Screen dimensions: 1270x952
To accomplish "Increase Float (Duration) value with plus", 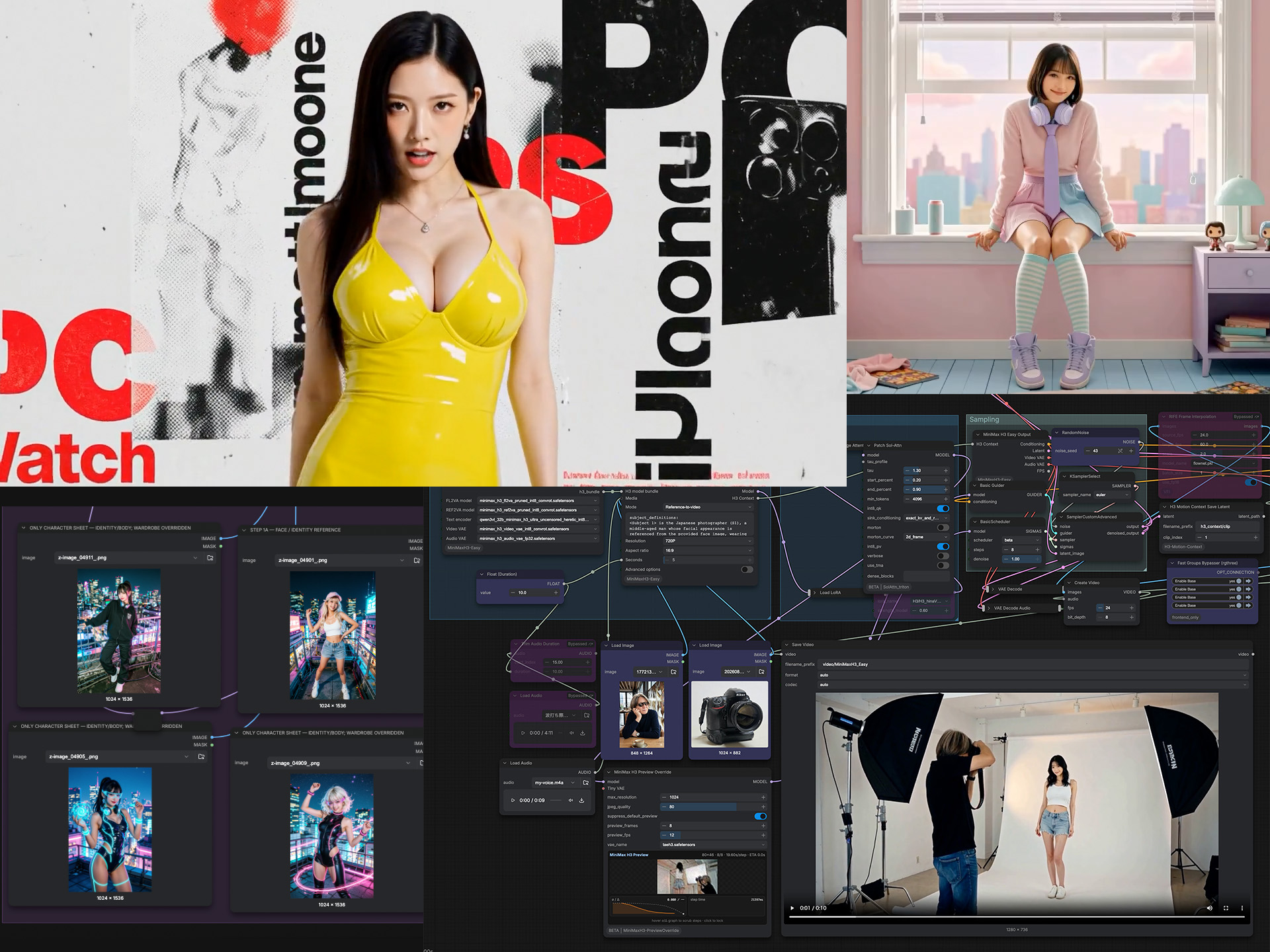I will pos(556,592).
